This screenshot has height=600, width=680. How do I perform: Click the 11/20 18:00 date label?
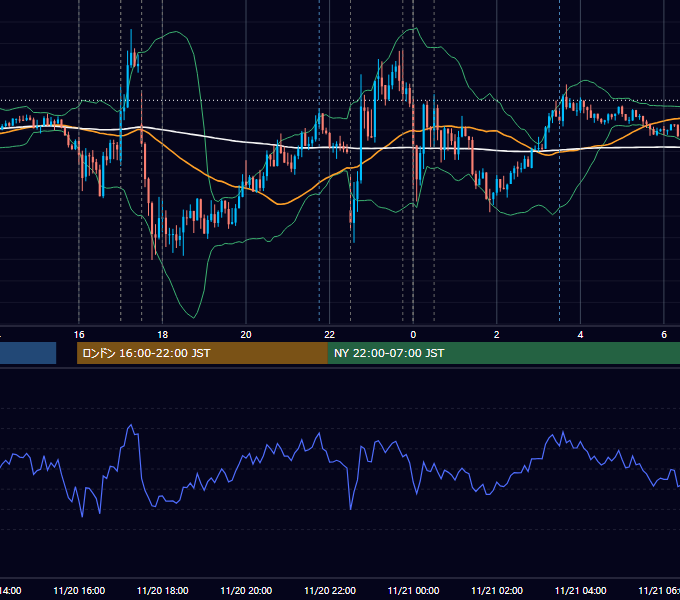pos(163,591)
